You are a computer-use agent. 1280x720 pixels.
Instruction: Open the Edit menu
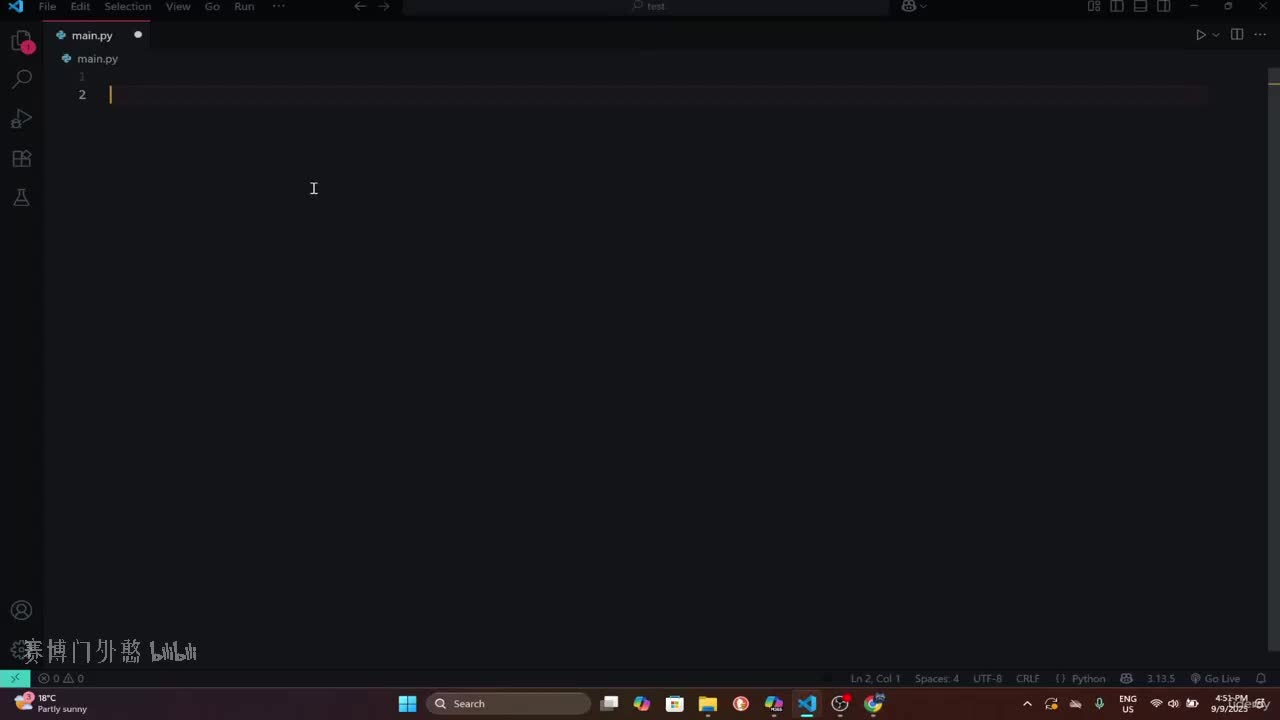coord(80,6)
